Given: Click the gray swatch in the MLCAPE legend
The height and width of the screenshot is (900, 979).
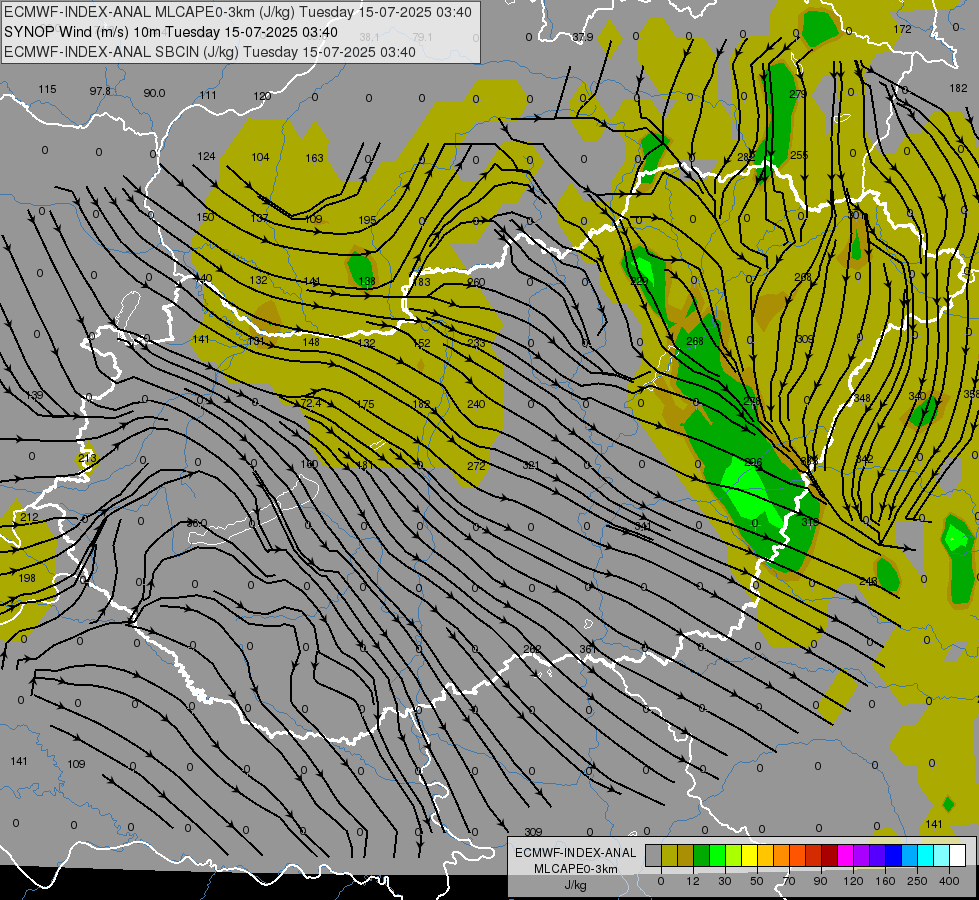Looking at the screenshot, I should coord(654,855).
